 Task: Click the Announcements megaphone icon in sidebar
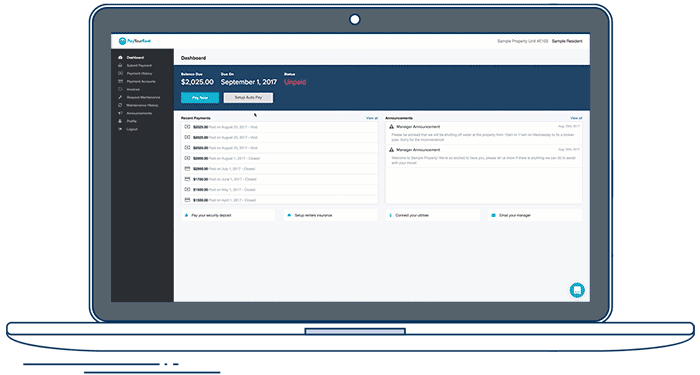(x=120, y=113)
